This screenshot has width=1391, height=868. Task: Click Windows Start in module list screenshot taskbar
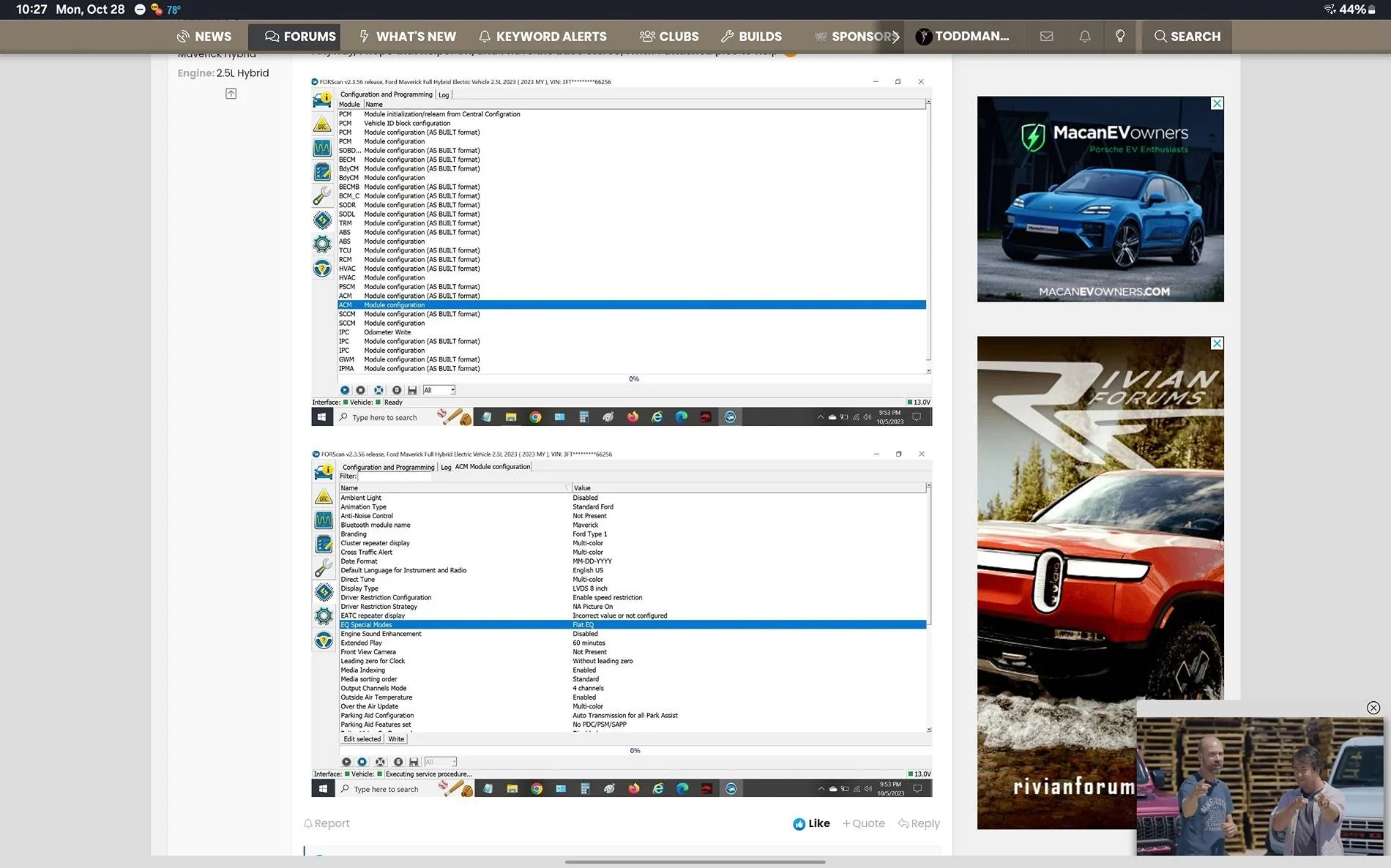coord(321,417)
